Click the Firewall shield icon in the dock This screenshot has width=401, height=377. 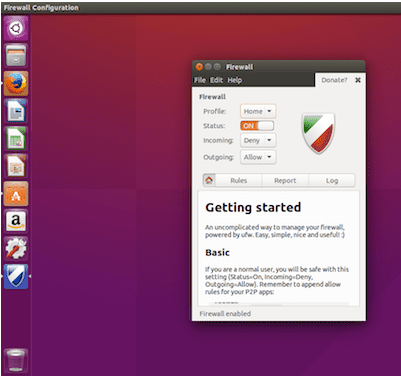16,277
